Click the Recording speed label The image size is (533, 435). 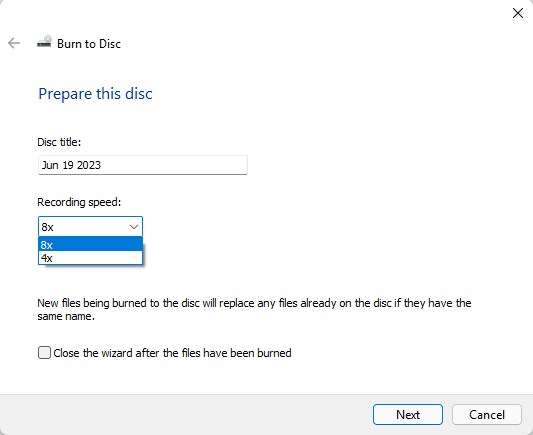click(x=79, y=202)
